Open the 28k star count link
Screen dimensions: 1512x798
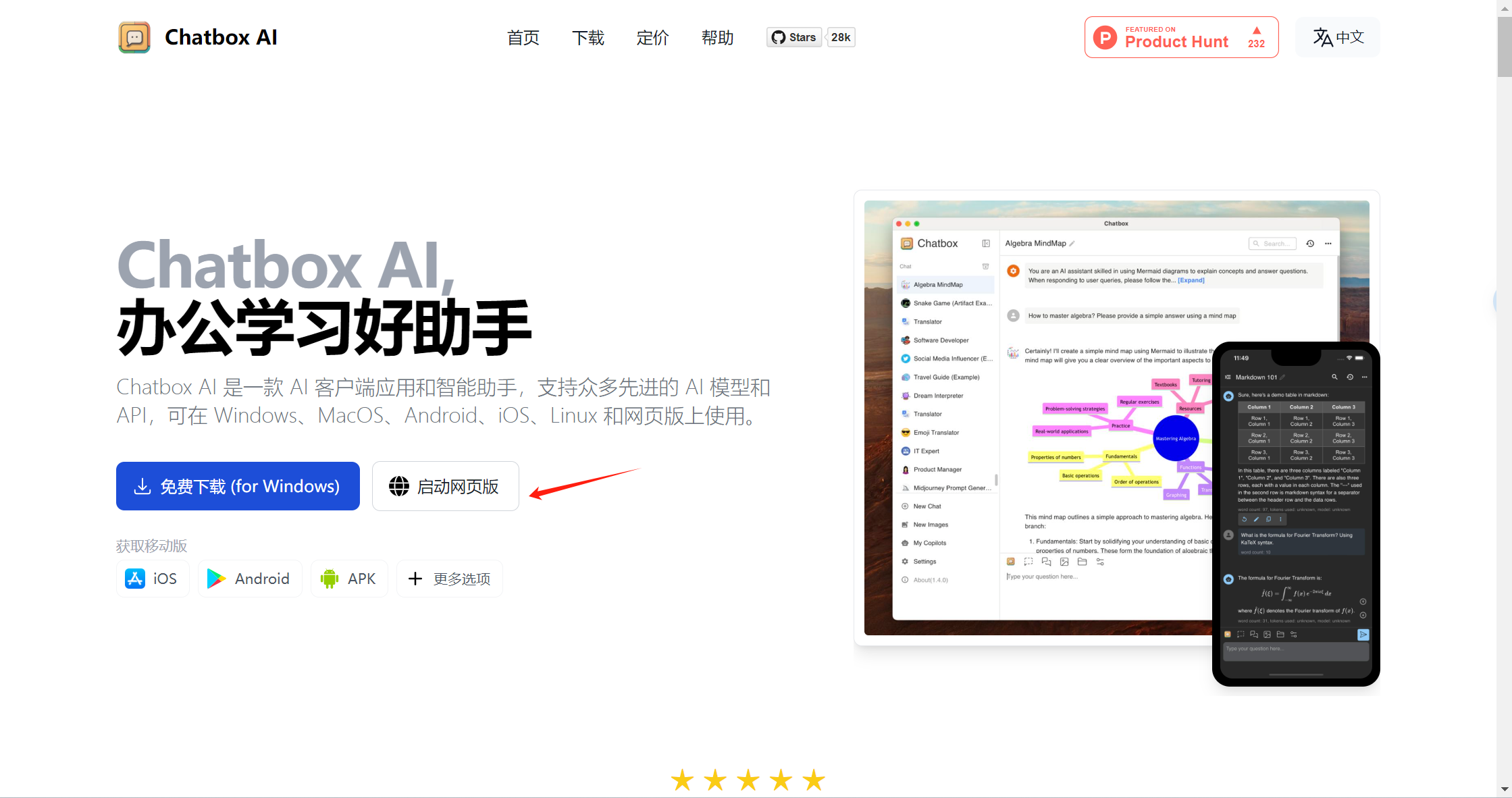point(841,37)
